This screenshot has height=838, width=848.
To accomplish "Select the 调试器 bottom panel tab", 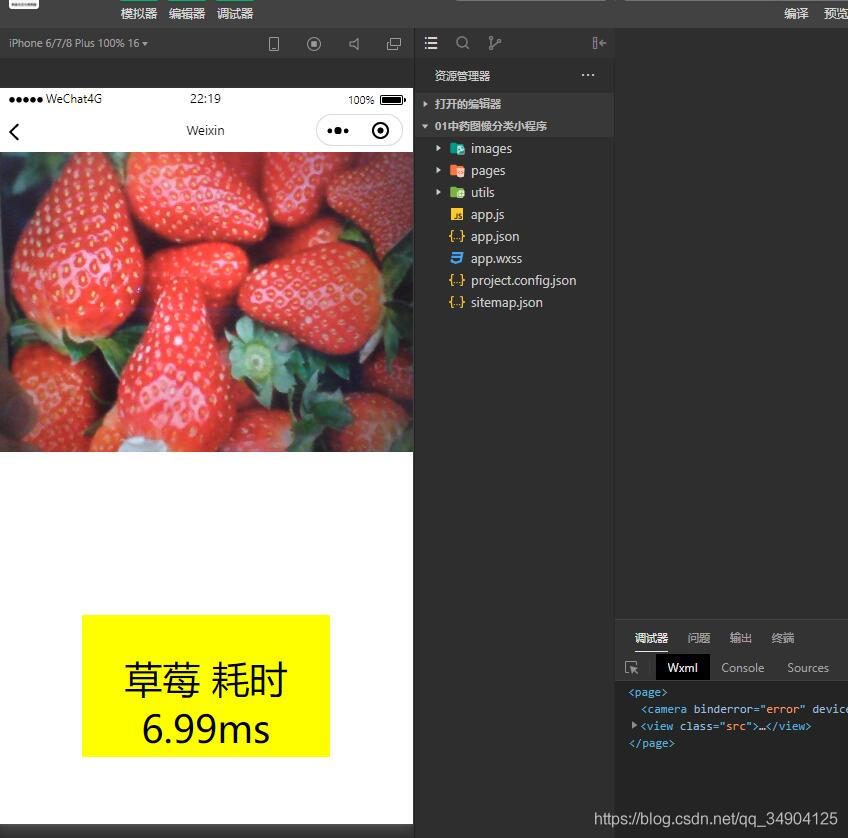I will tap(651, 638).
